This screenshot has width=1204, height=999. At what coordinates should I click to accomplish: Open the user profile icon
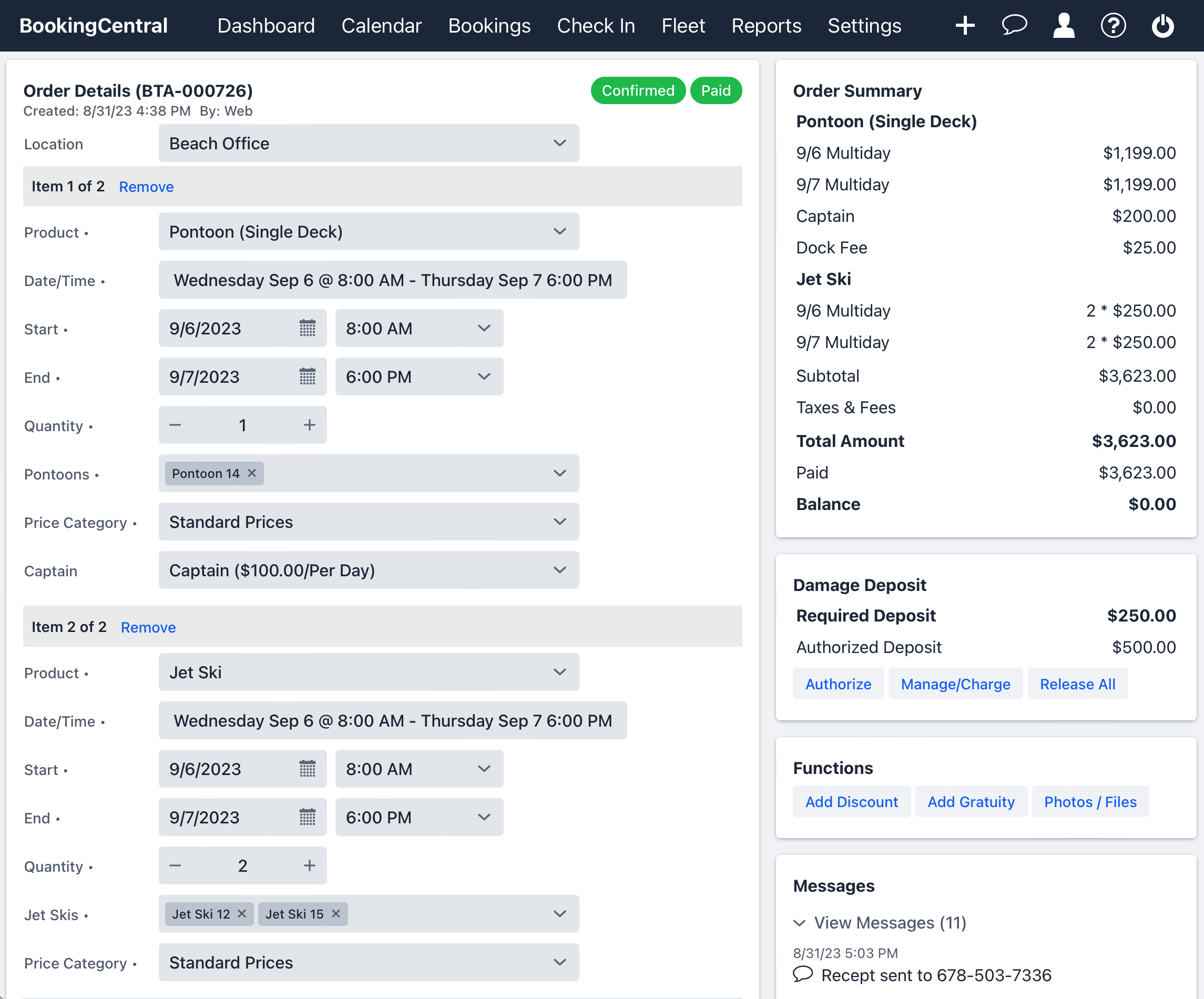point(1064,25)
